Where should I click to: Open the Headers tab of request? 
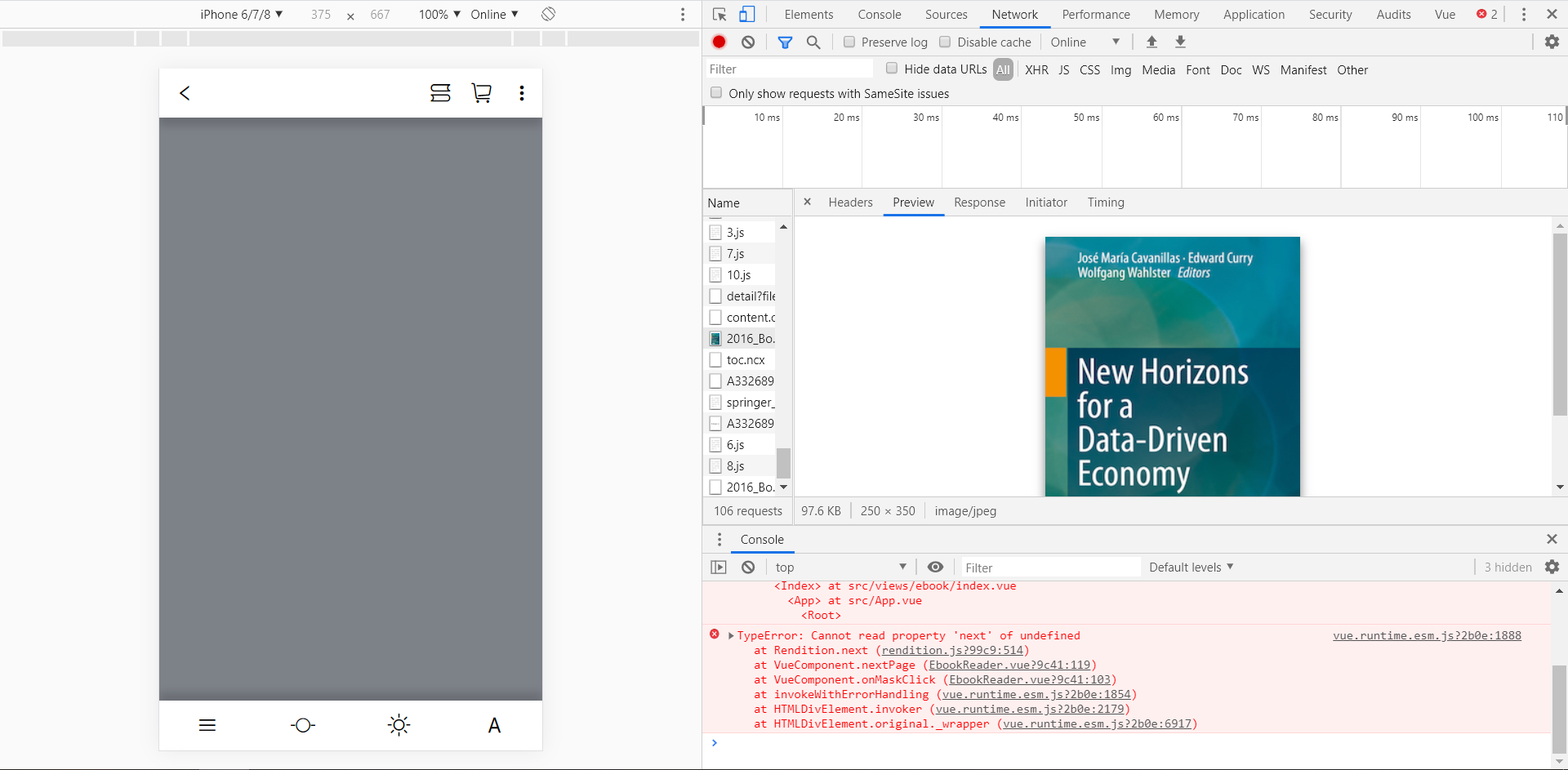coord(850,202)
